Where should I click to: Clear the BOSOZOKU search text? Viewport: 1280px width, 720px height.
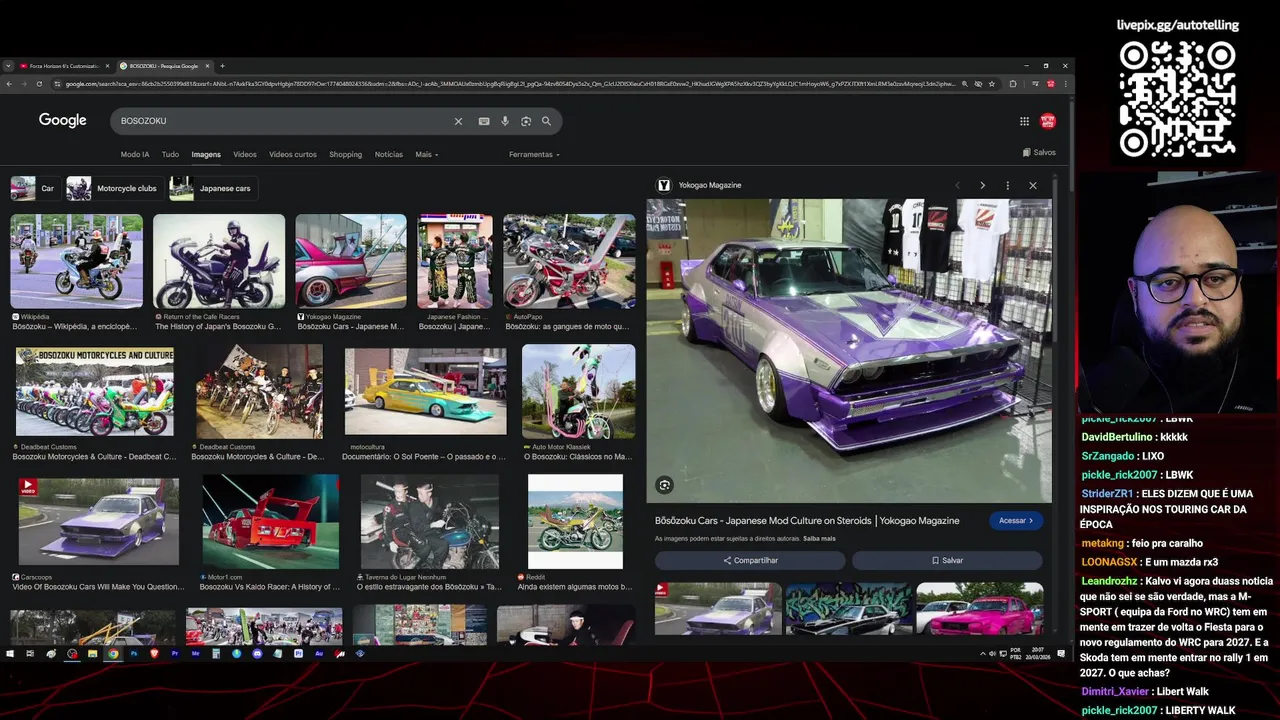[458, 121]
